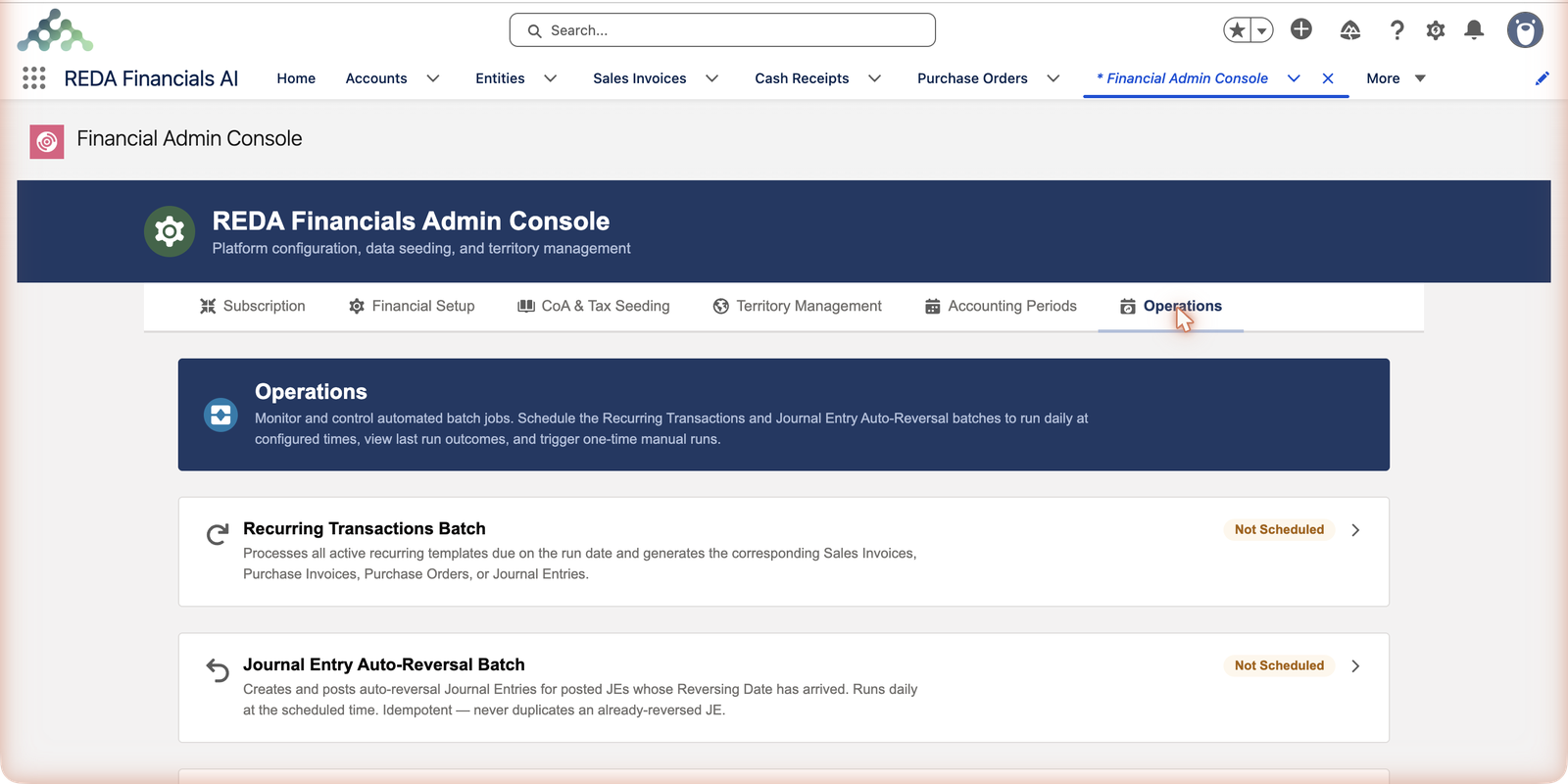The image size is (1568, 784).
Task: Click the Recurring Transactions Not Scheduled badge
Action: point(1279,529)
